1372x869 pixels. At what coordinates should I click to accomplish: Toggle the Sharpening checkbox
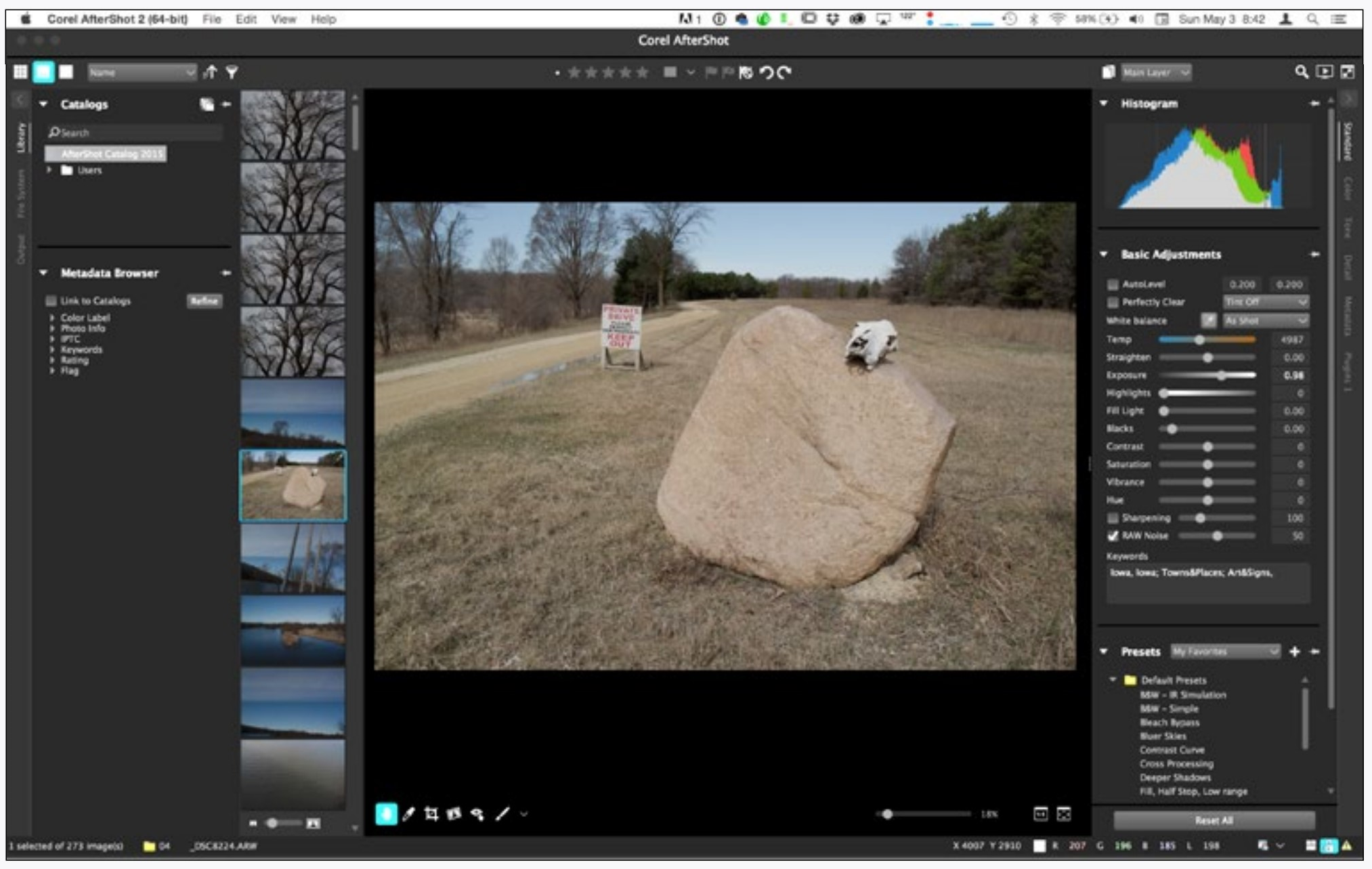(1113, 517)
